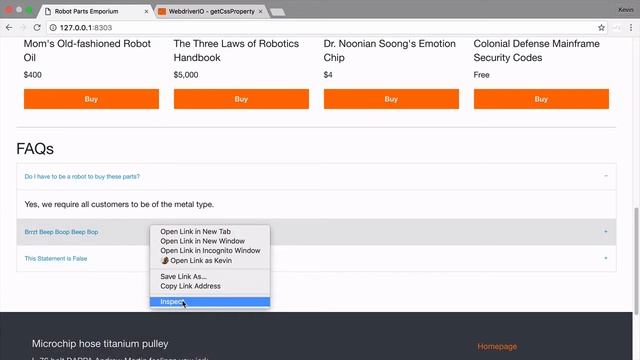Buy The Three Laws of Robotics Handbook
Viewport: 640px width, 360px height.
tap(241, 99)
